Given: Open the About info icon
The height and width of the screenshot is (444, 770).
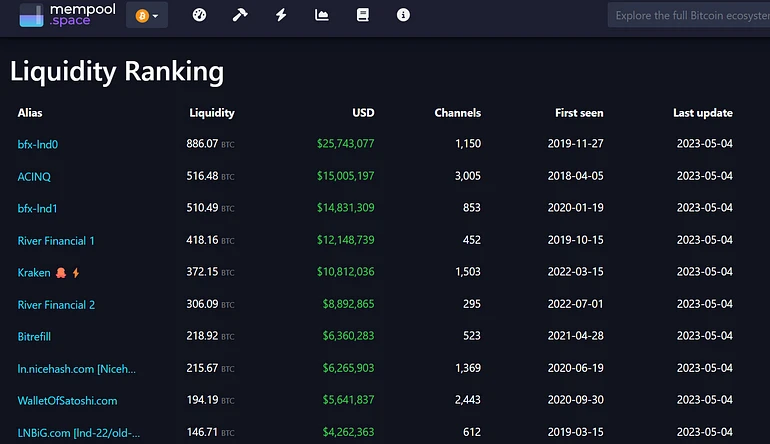Looking at the screenshot, I should (403, 16).
